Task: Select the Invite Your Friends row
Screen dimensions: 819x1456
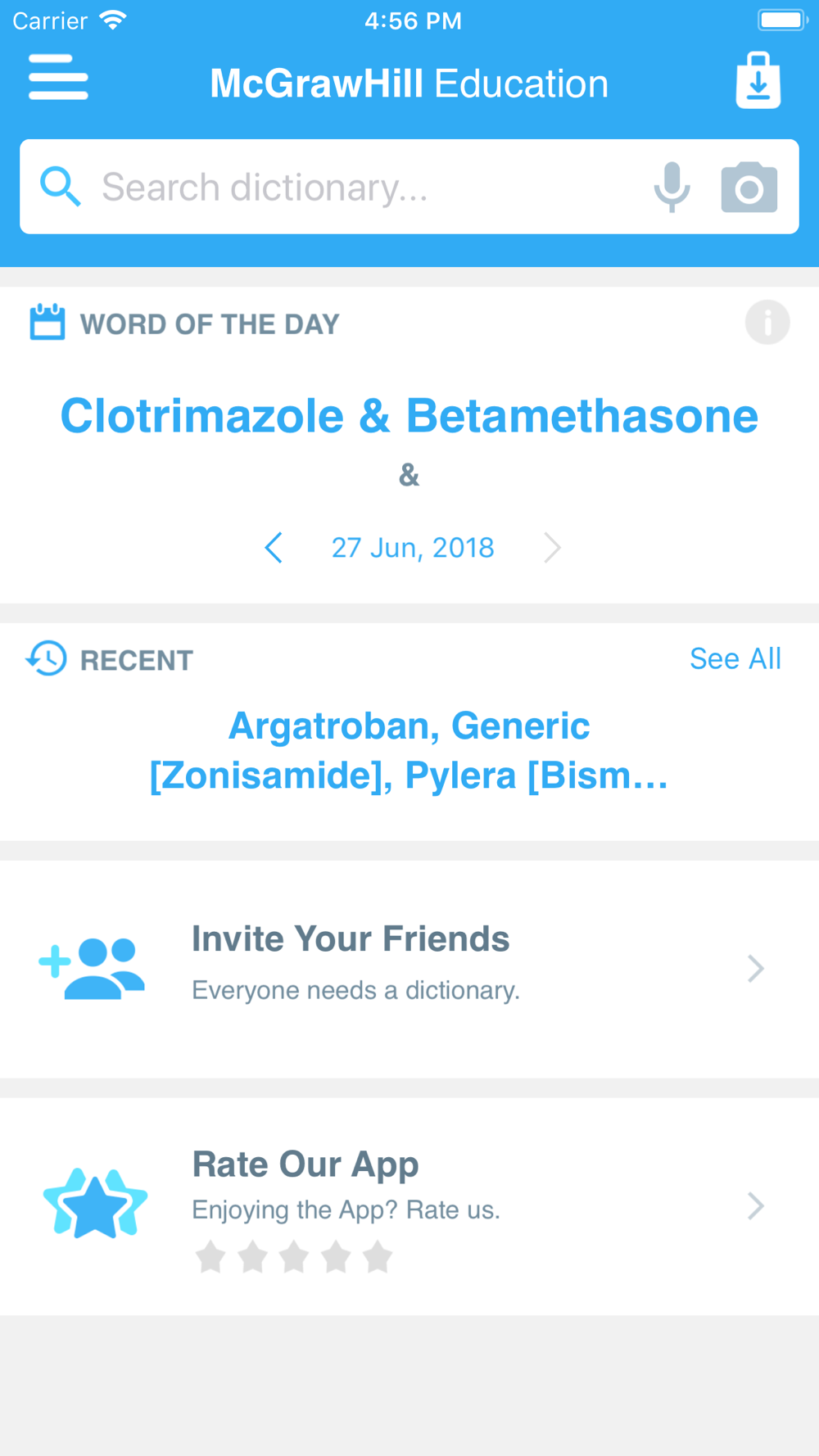Action: point(409,969)
